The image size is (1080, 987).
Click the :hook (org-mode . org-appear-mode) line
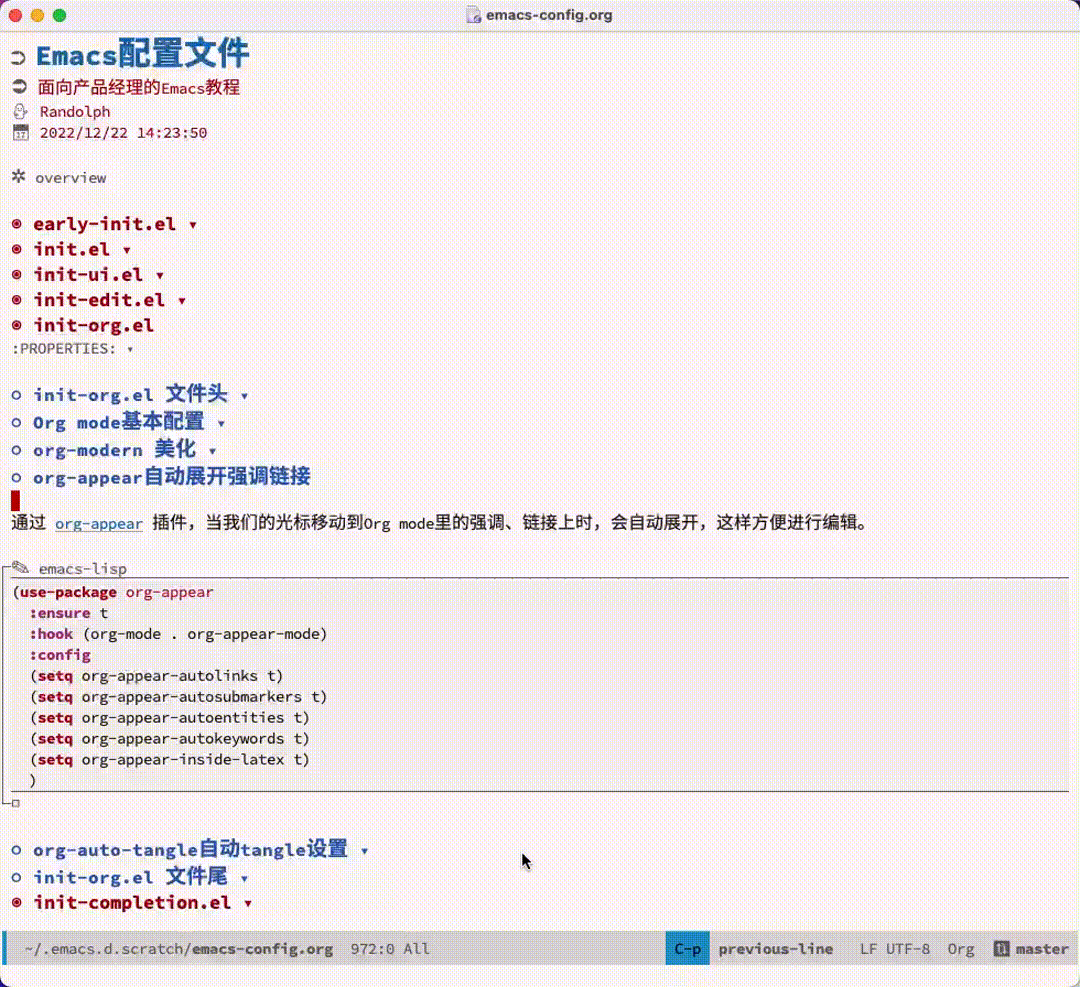pyautogui.click(x=178, y=634)
